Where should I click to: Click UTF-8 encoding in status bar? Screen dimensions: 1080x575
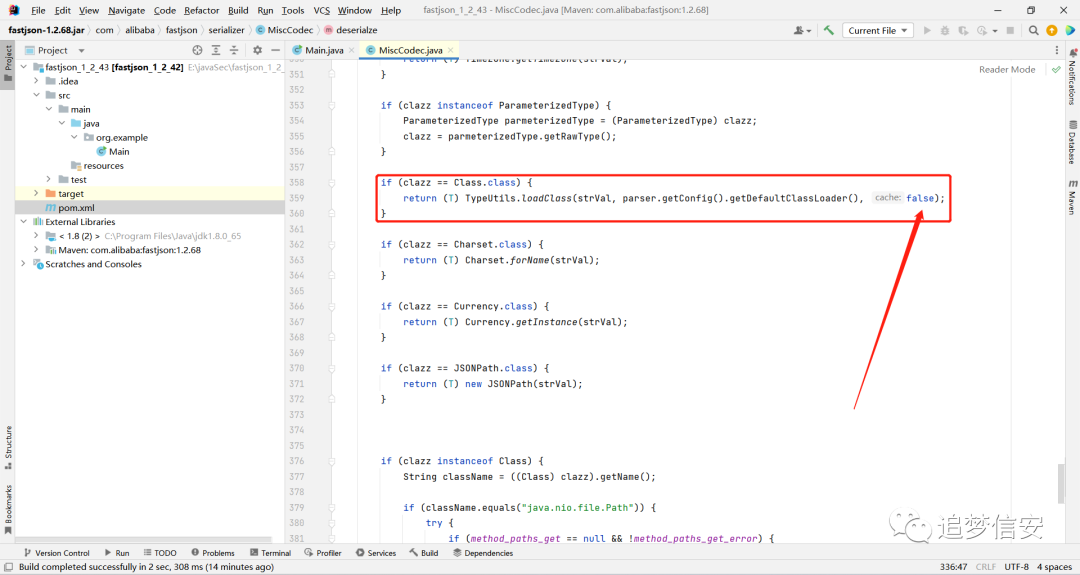(1017, 567)
